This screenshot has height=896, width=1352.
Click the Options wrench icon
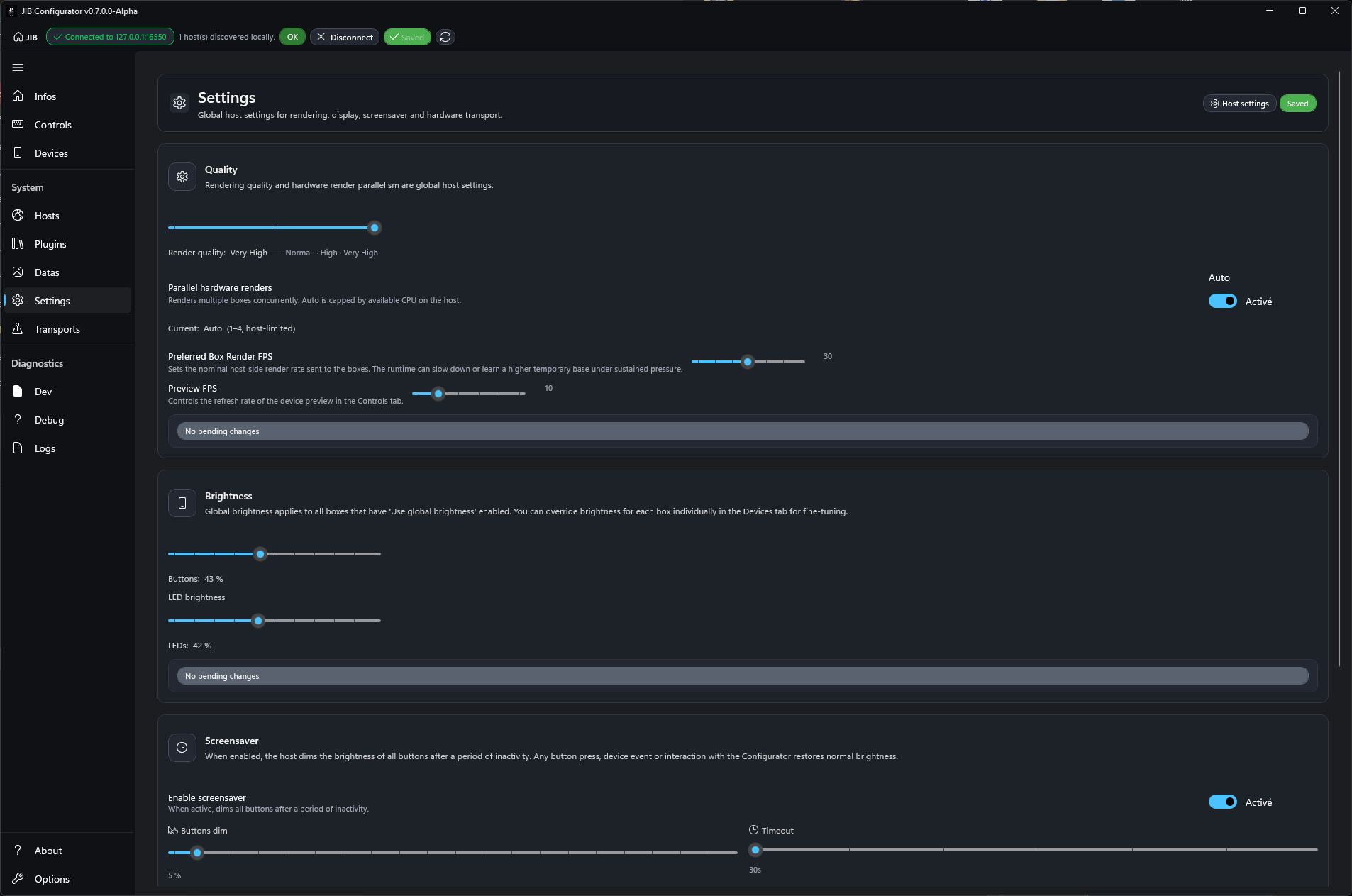tap(18, 878)
